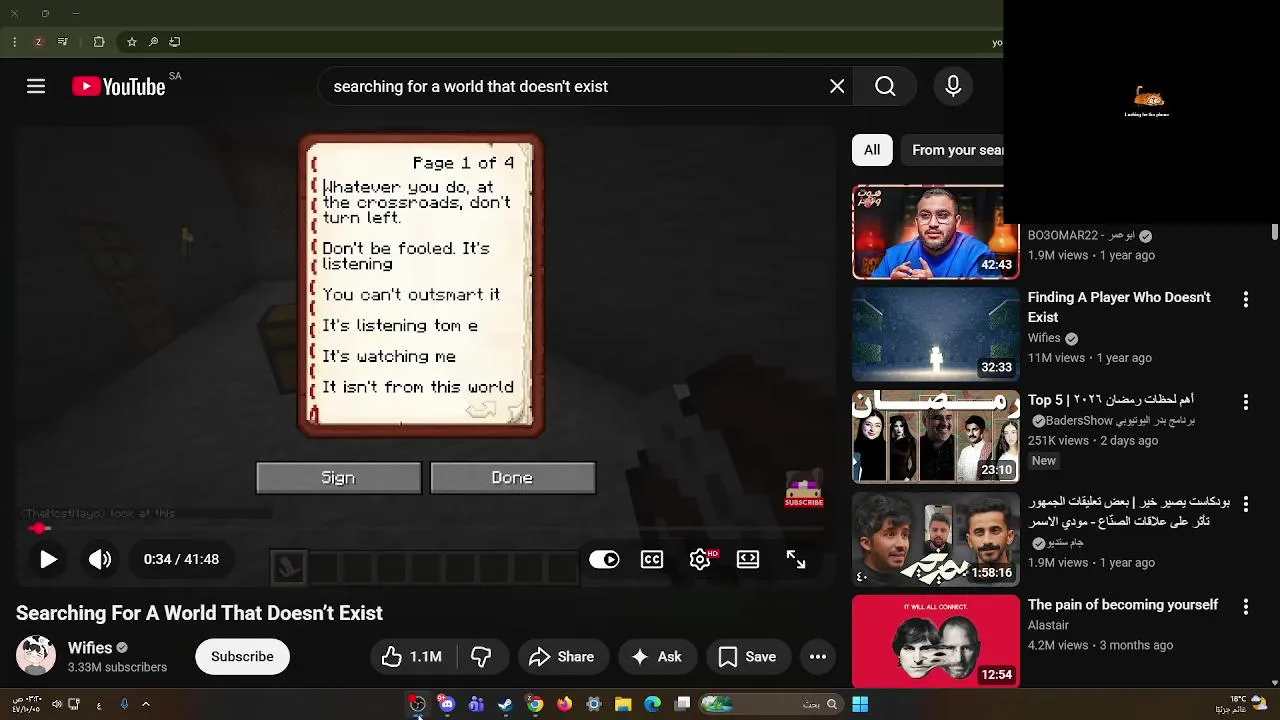Enter fullscreen mode

[x=796, y=560]
